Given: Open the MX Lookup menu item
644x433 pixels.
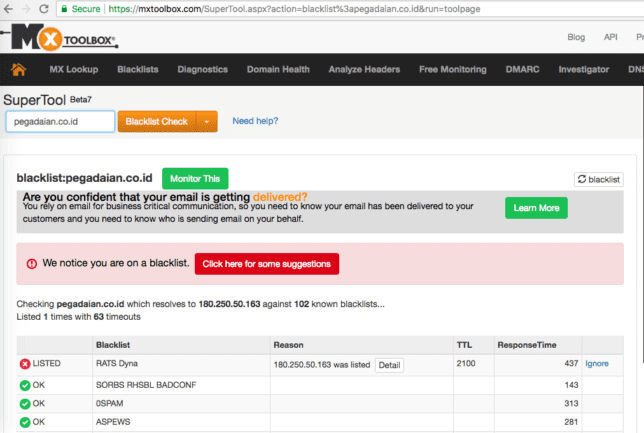Looking at the screenshot, I should 73,69.
